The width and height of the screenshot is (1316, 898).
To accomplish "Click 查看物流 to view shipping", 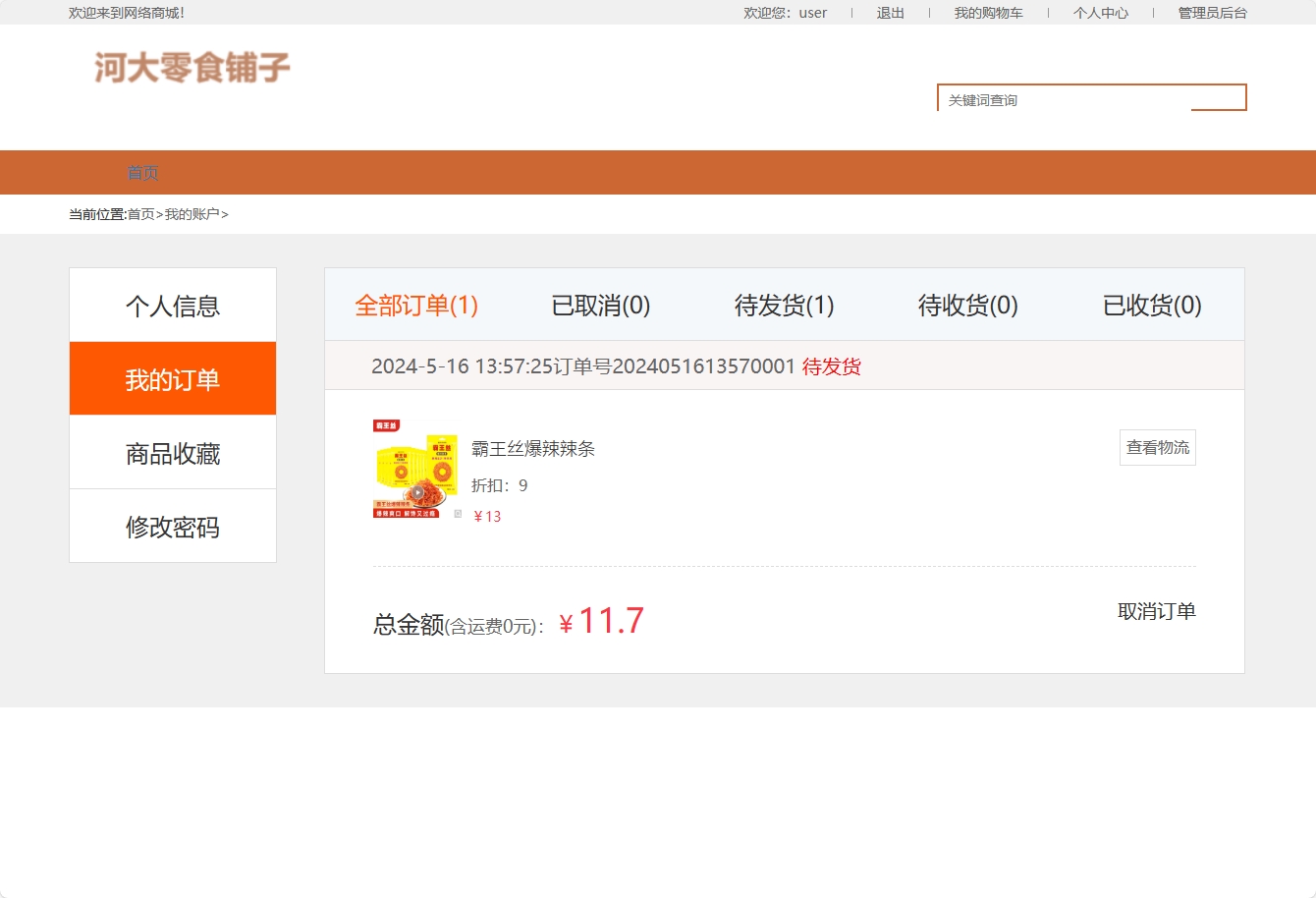I will pos(1157,447).
